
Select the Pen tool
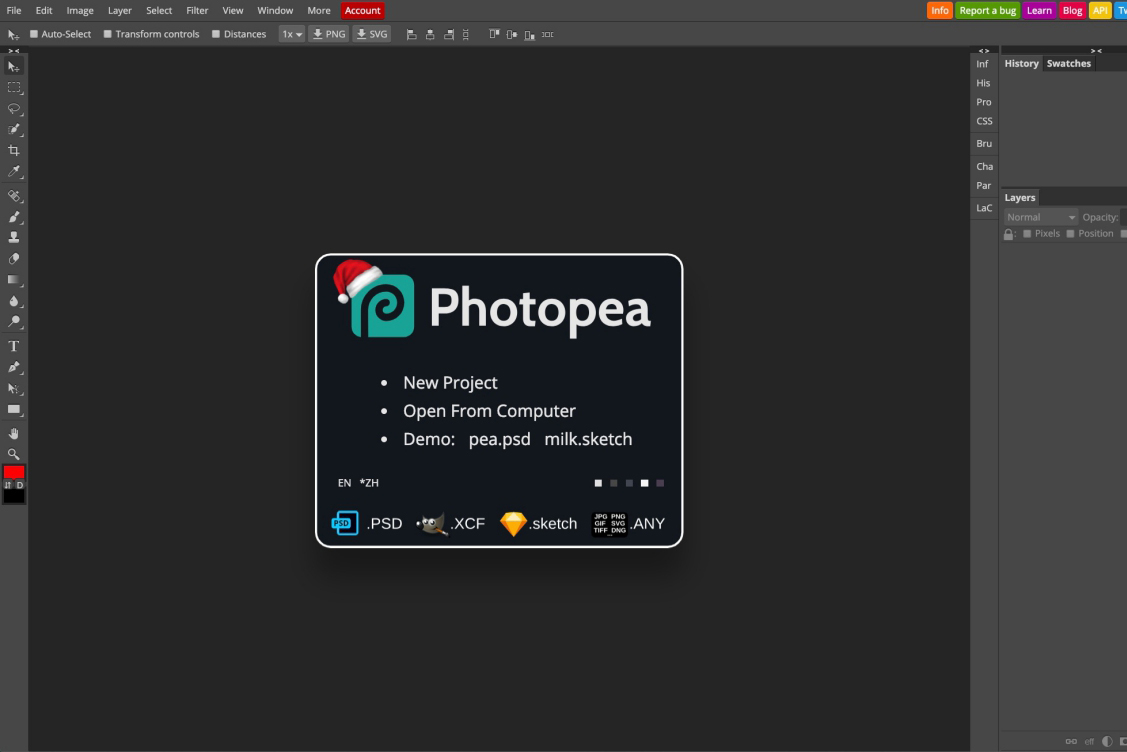pos(14,367)
